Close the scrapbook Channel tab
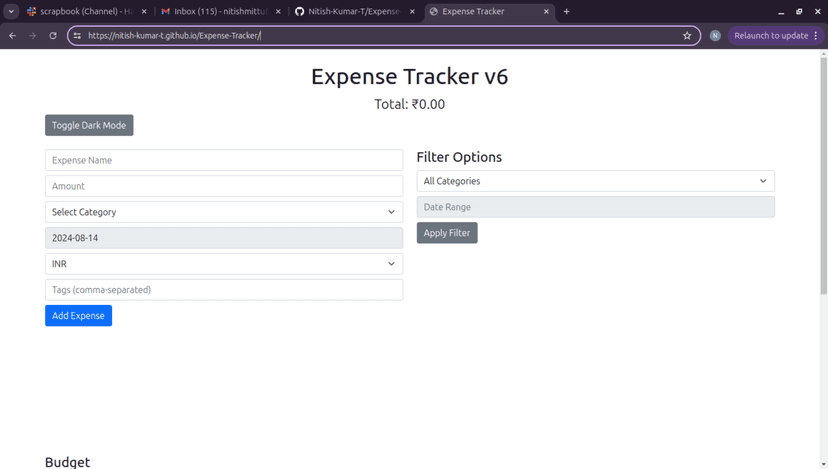Screen dimensions: 828x469 pyautogui.click(x=144, y=11)
